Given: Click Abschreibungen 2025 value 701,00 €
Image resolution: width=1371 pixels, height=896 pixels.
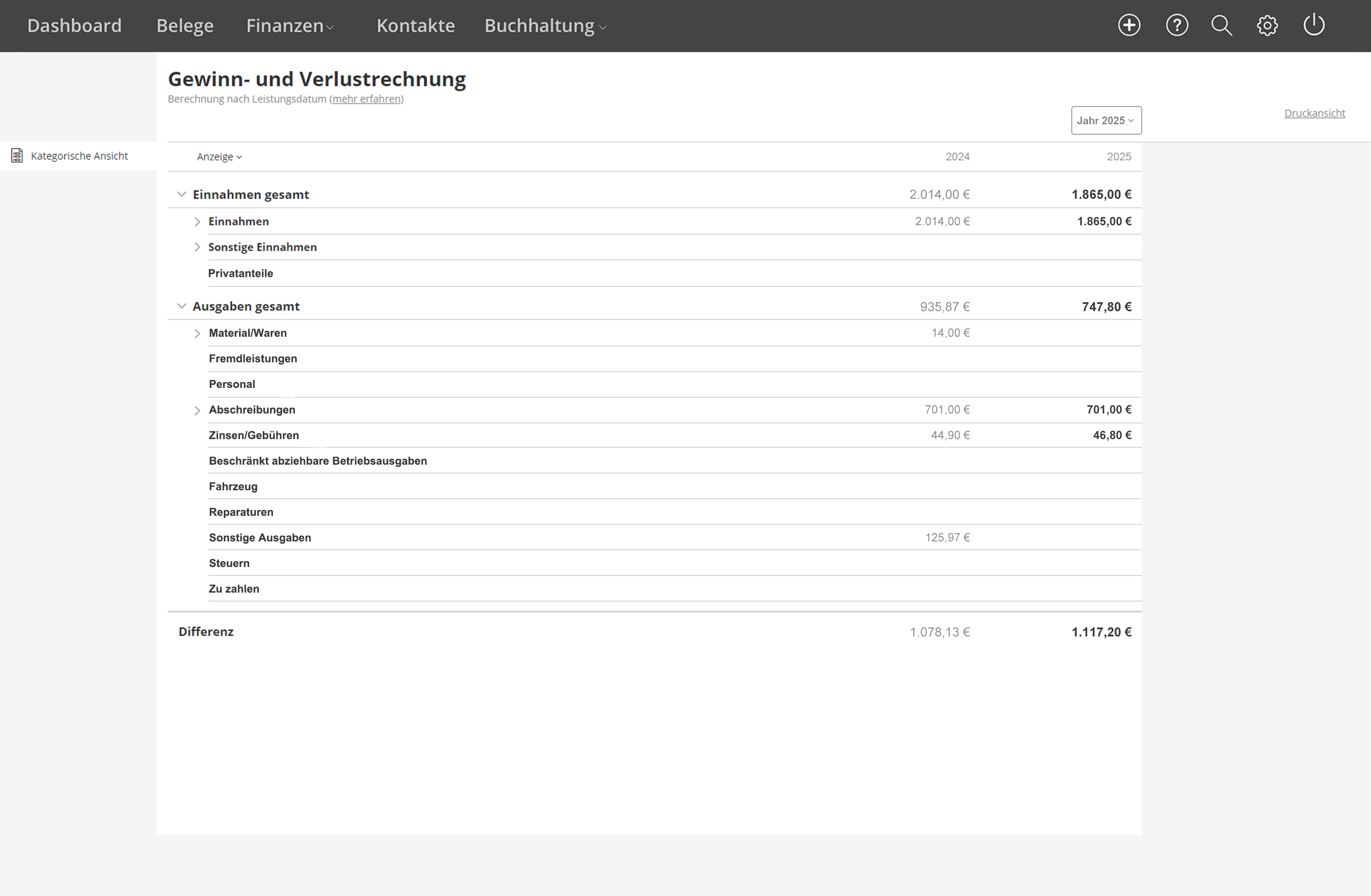Looking at the screenshot, I should point(1109,410).
